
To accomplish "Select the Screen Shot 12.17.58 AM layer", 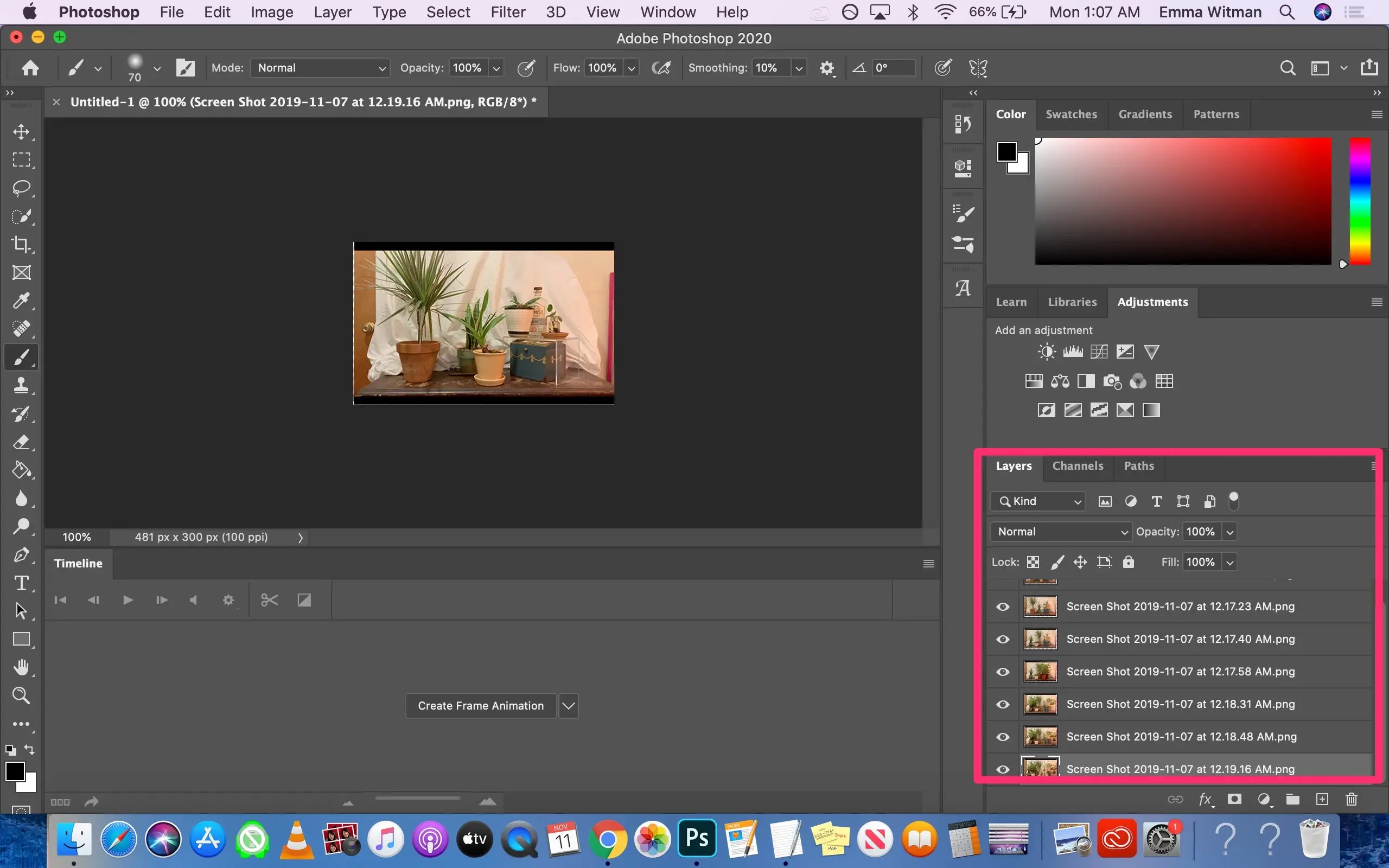I will 1180,672.
